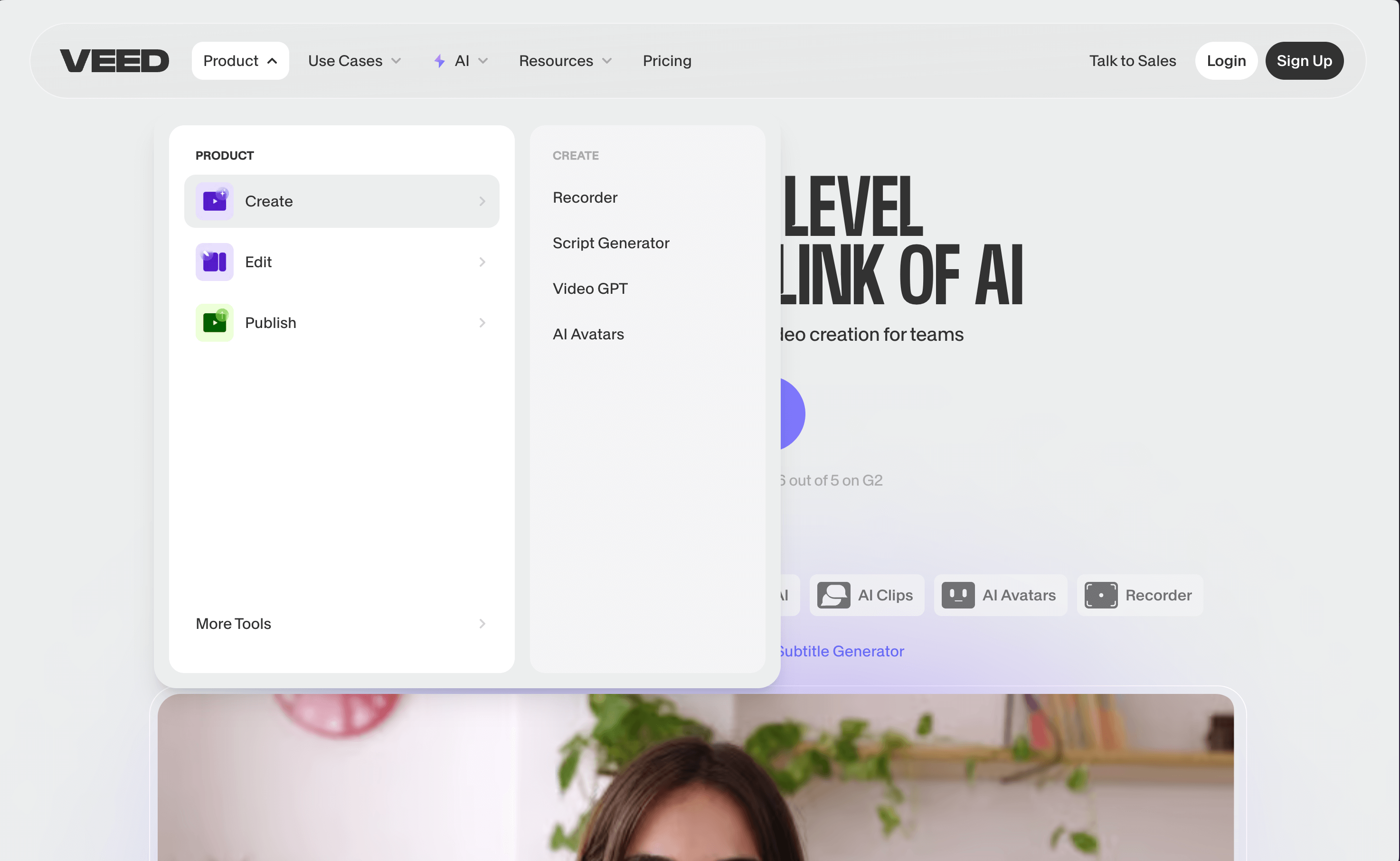Choose Recorder from the Create submenu
The height and width of the screenshot is (861, 1400).
tap(585, 197)
